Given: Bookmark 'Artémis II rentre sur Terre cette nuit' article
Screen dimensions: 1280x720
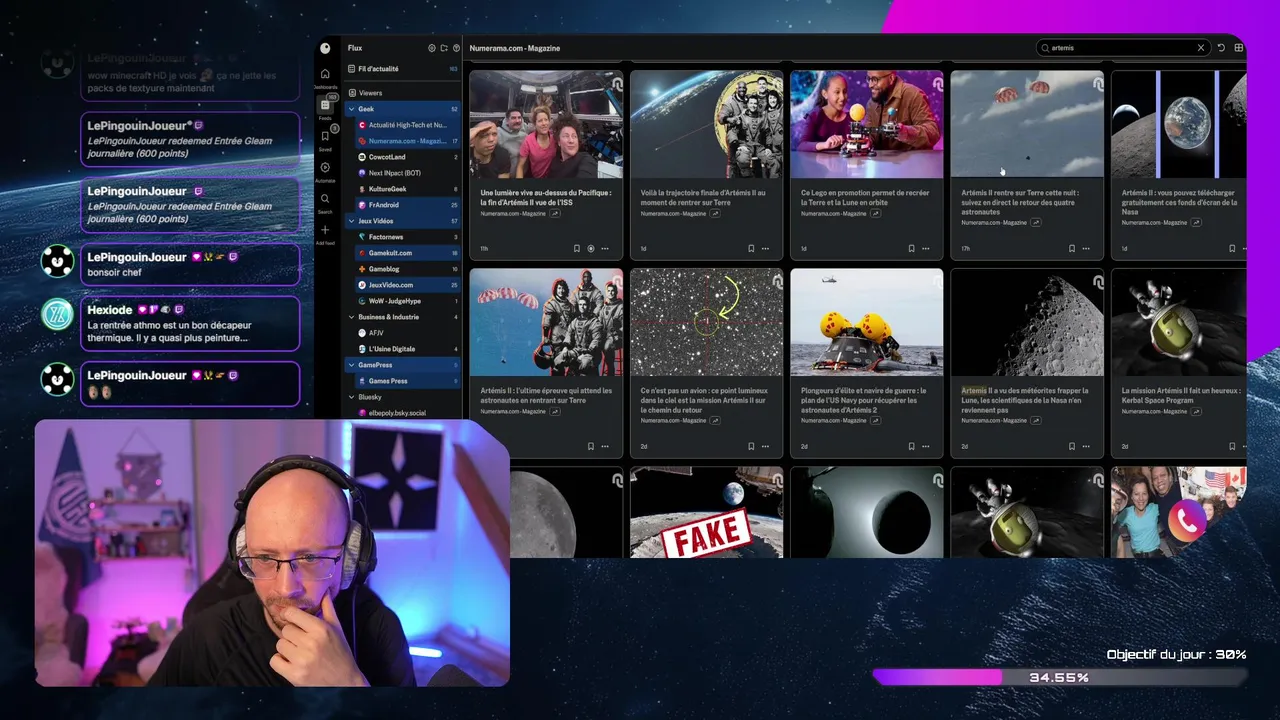Looking at the screenshot, I should point(1071,248).
